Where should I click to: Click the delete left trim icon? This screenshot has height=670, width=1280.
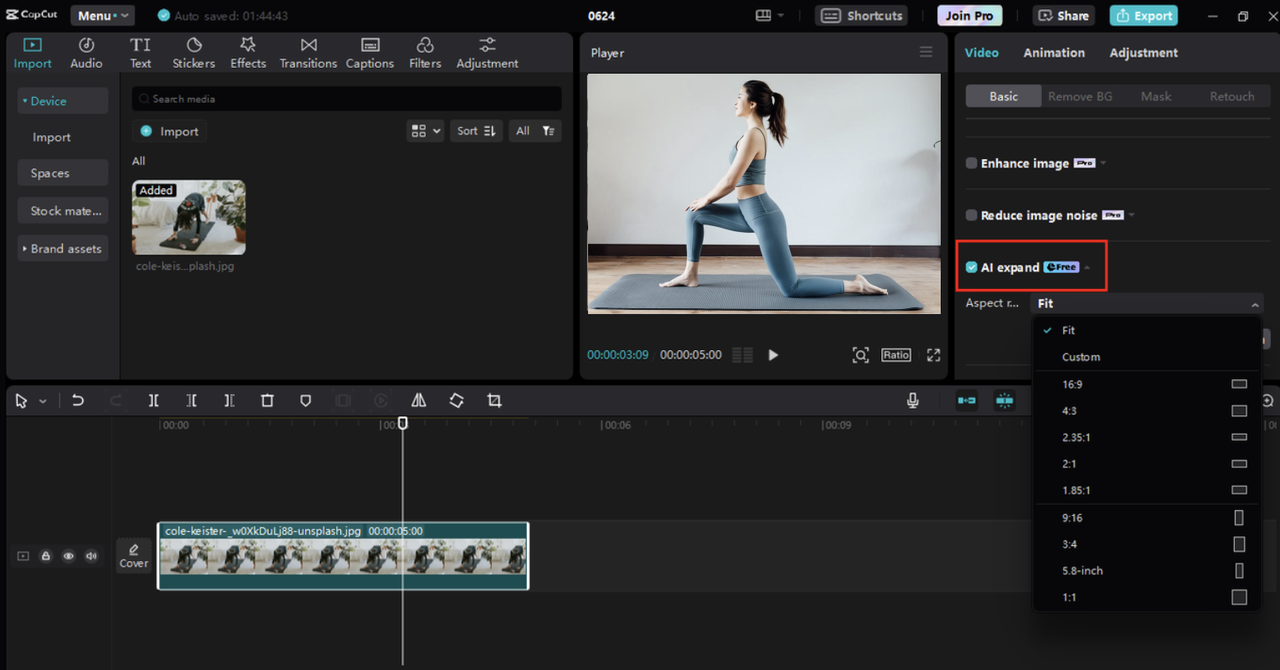pyautogui.click(x=192, y=400)
